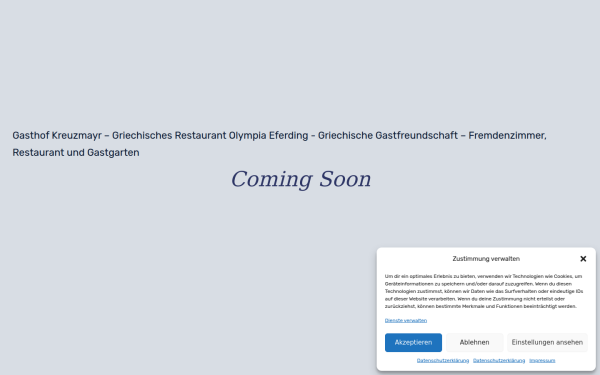
Task: Decline cookies via the Ablehnen button
Action: 474,342
